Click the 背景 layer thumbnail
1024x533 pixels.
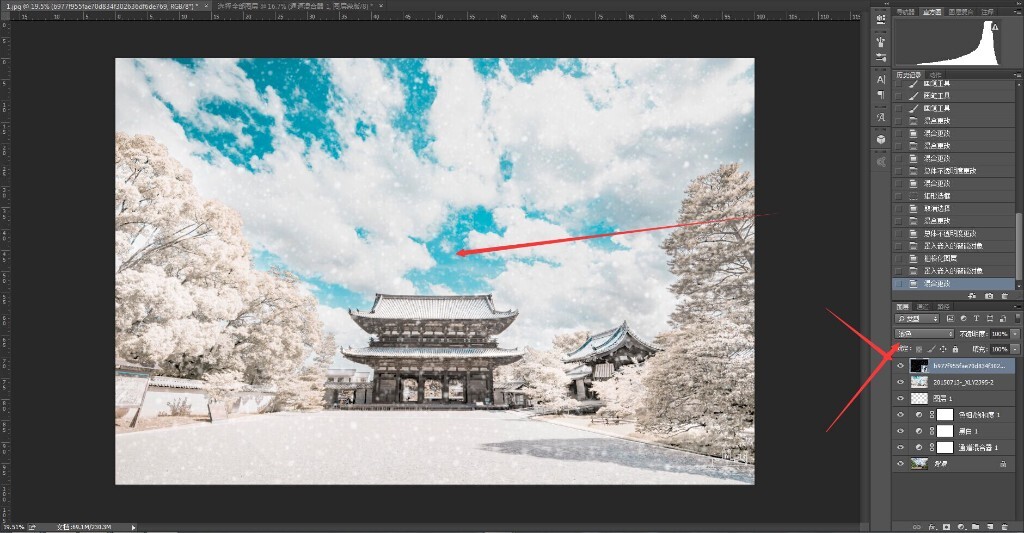(919, 464)
